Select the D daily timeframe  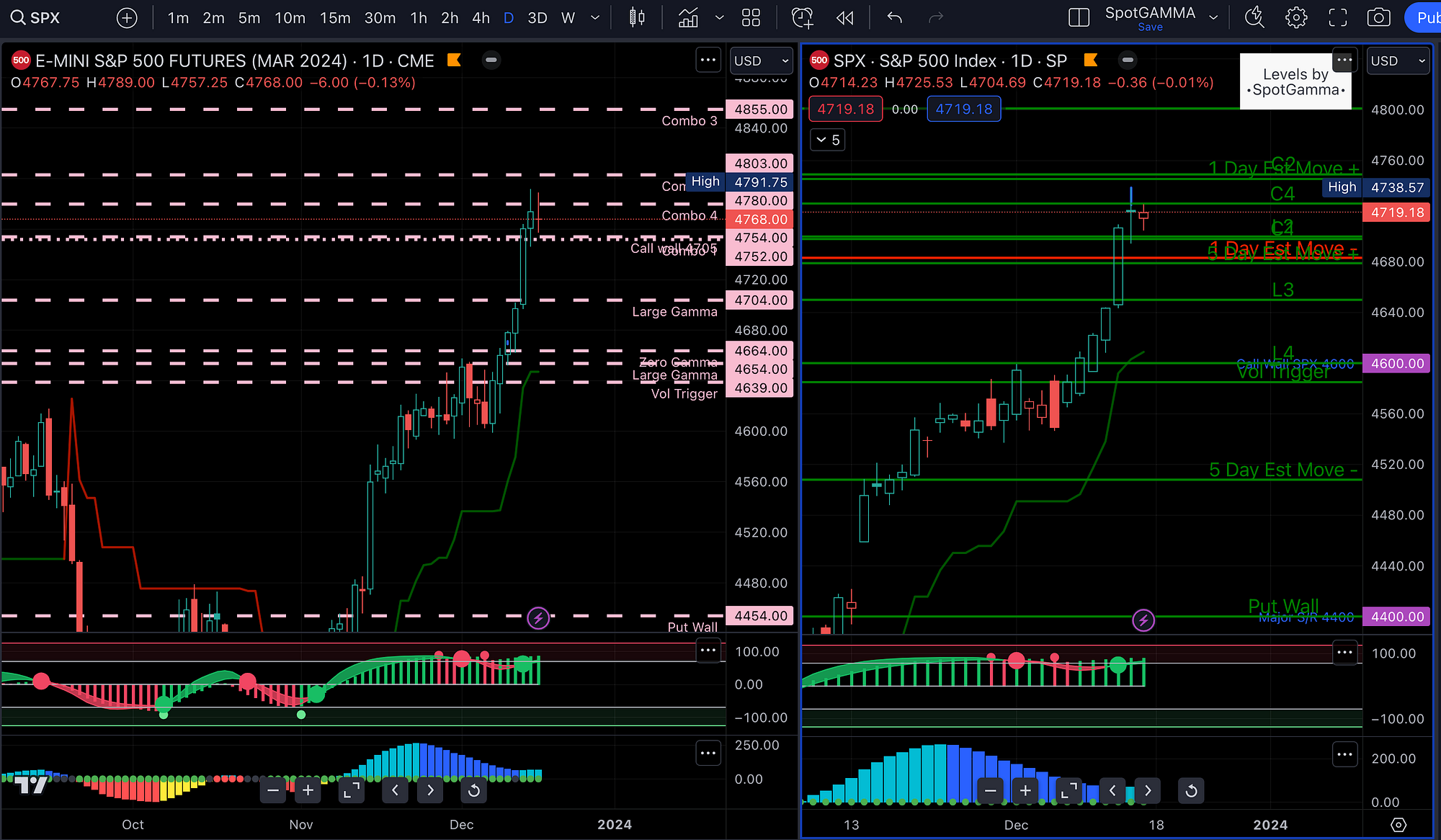[x=509, y=17]
